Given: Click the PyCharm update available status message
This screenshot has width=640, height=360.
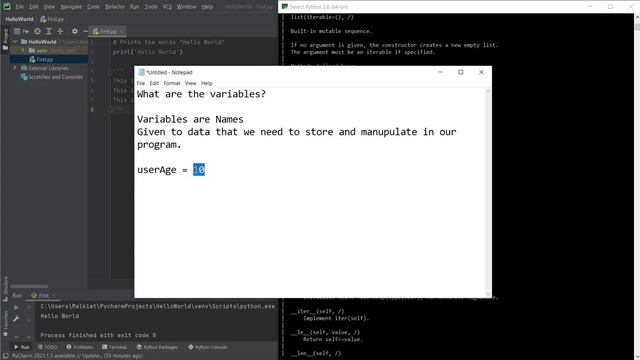Looking at the screenshot, I should click(x=77, y=356).
